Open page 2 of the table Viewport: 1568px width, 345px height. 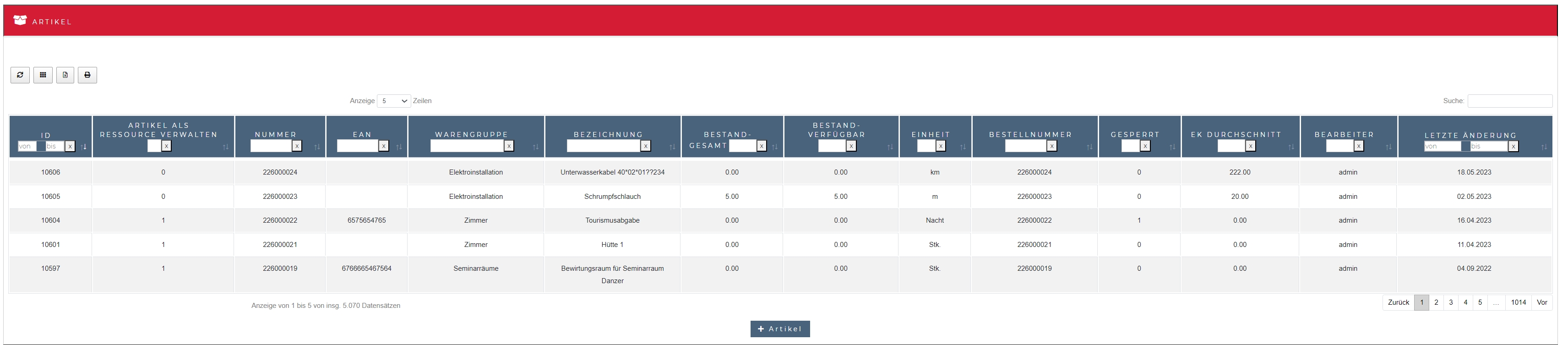coord(1436,302)
